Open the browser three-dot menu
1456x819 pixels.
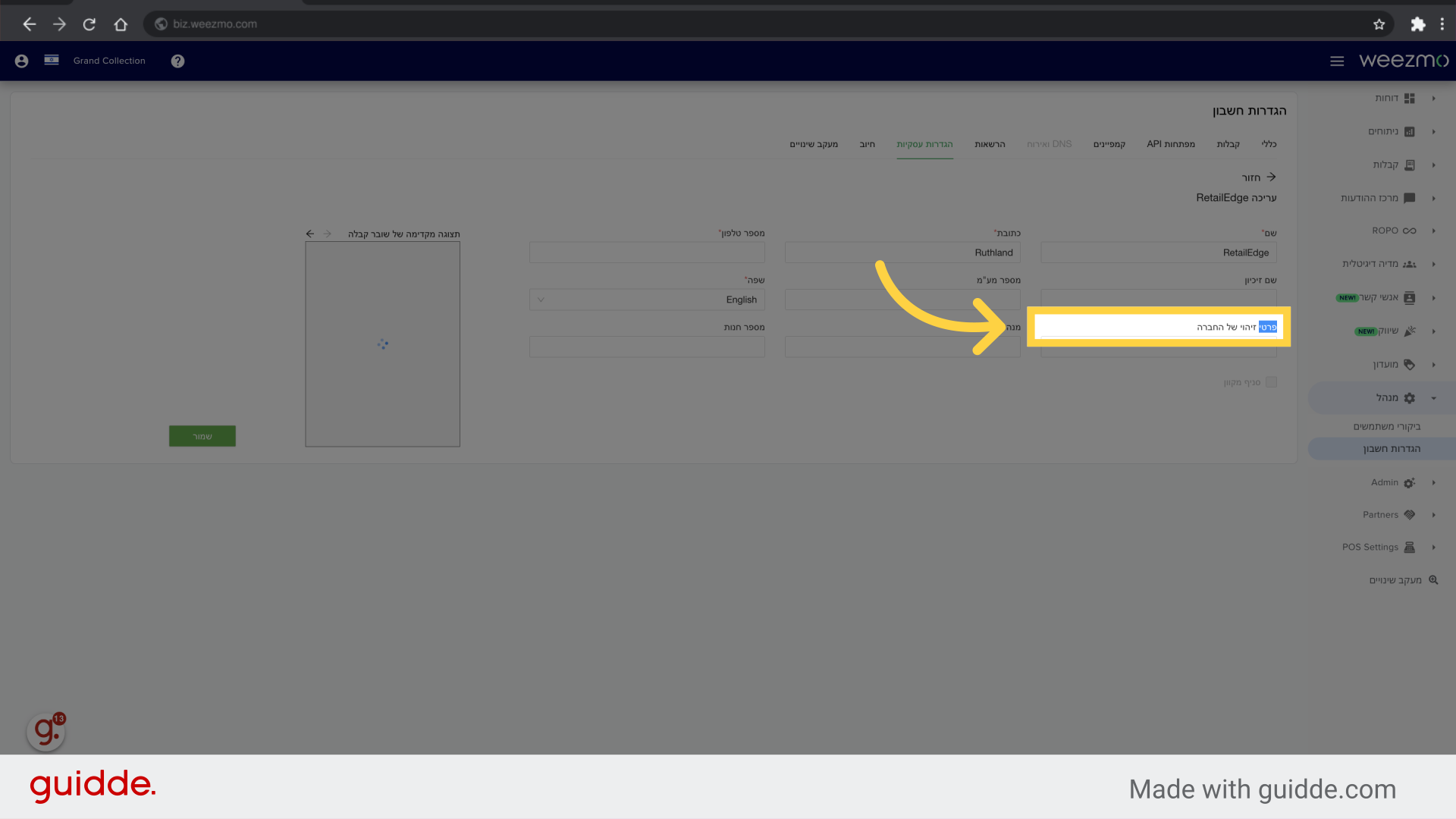coord(1442,24)
